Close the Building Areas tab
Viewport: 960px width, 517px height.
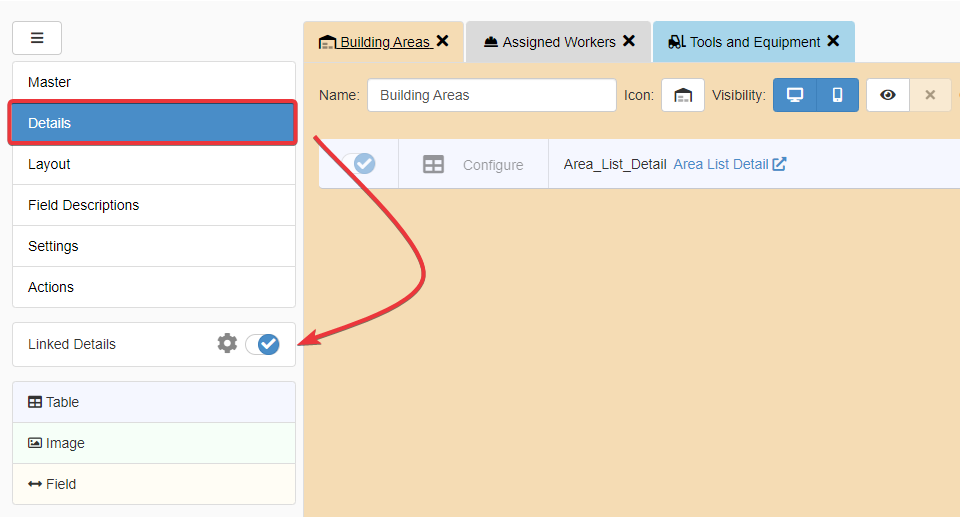pos(442,41)
